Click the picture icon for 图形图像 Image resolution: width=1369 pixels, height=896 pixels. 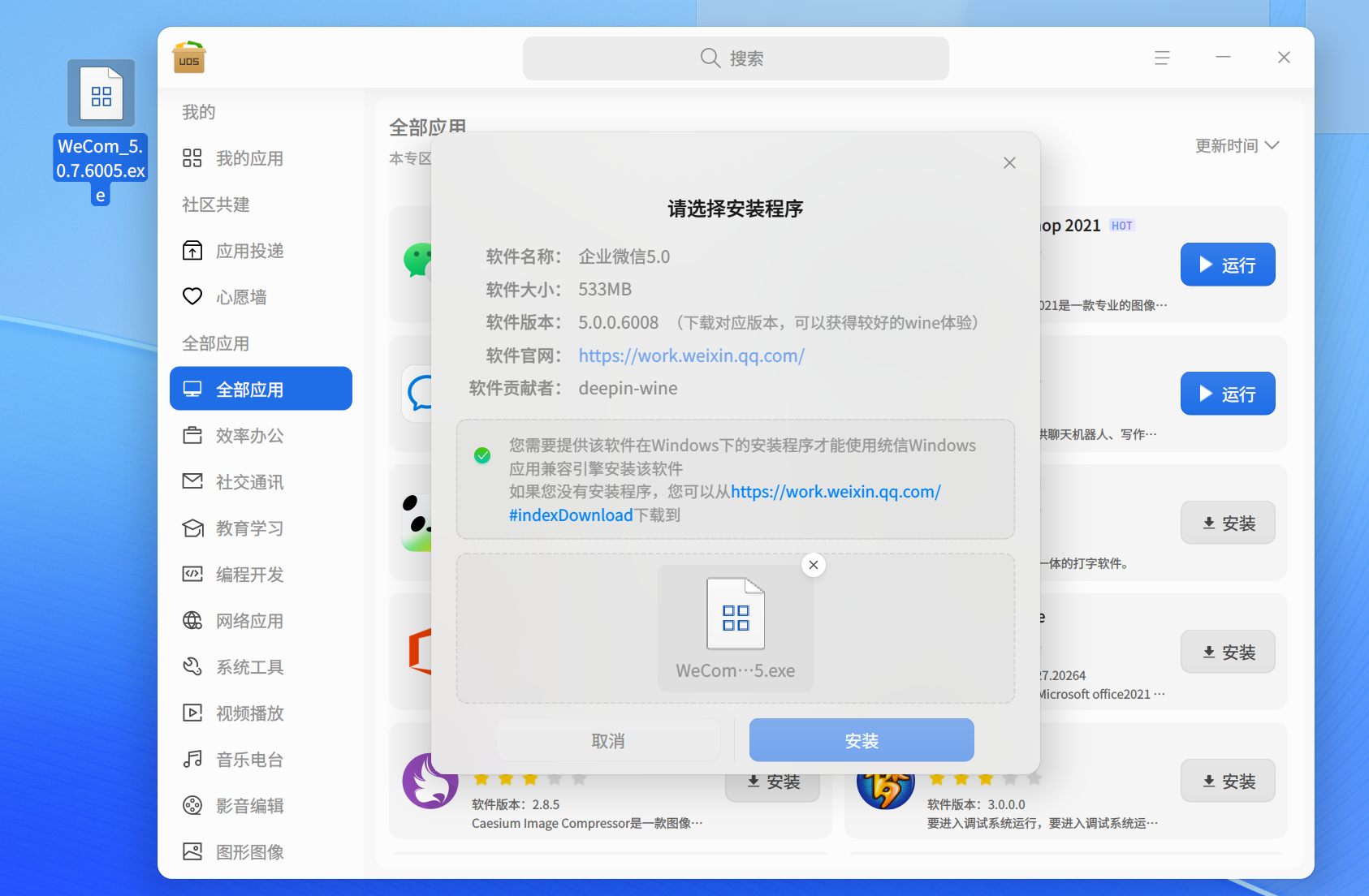(192, 852)
